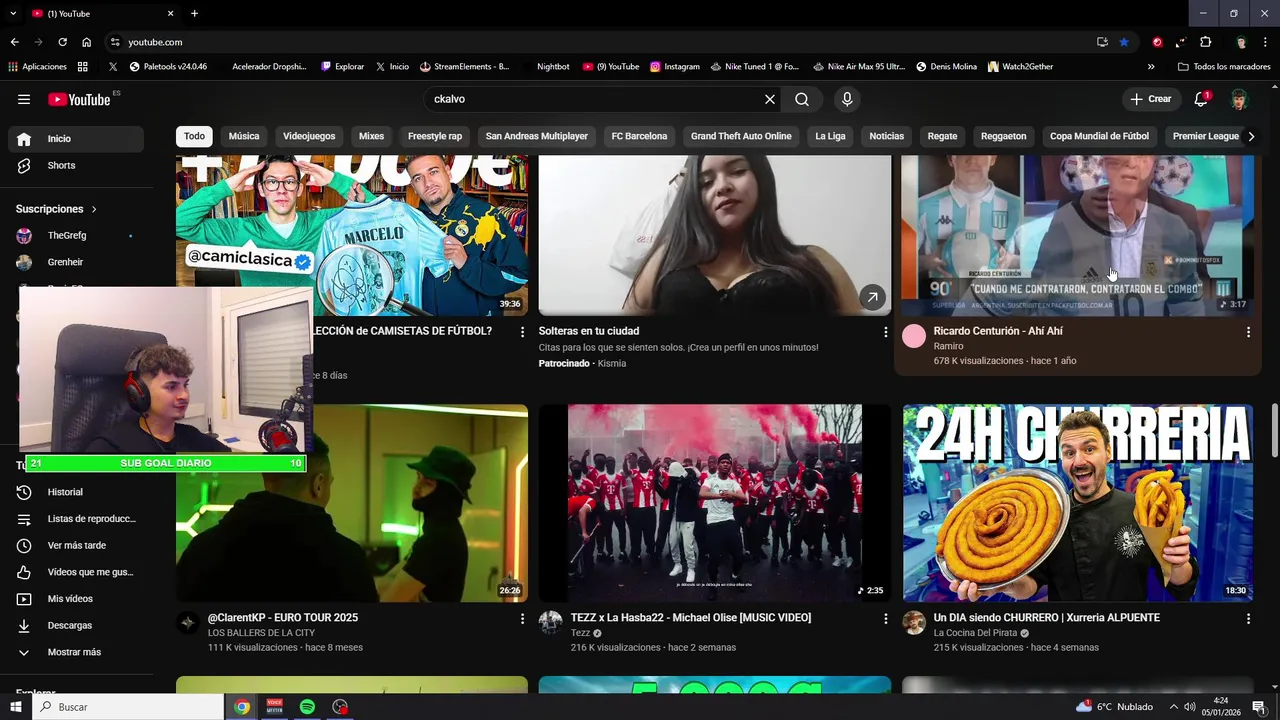Click the Crear button
This screenshot has width=1280, height=720.
pos(1151,99)
